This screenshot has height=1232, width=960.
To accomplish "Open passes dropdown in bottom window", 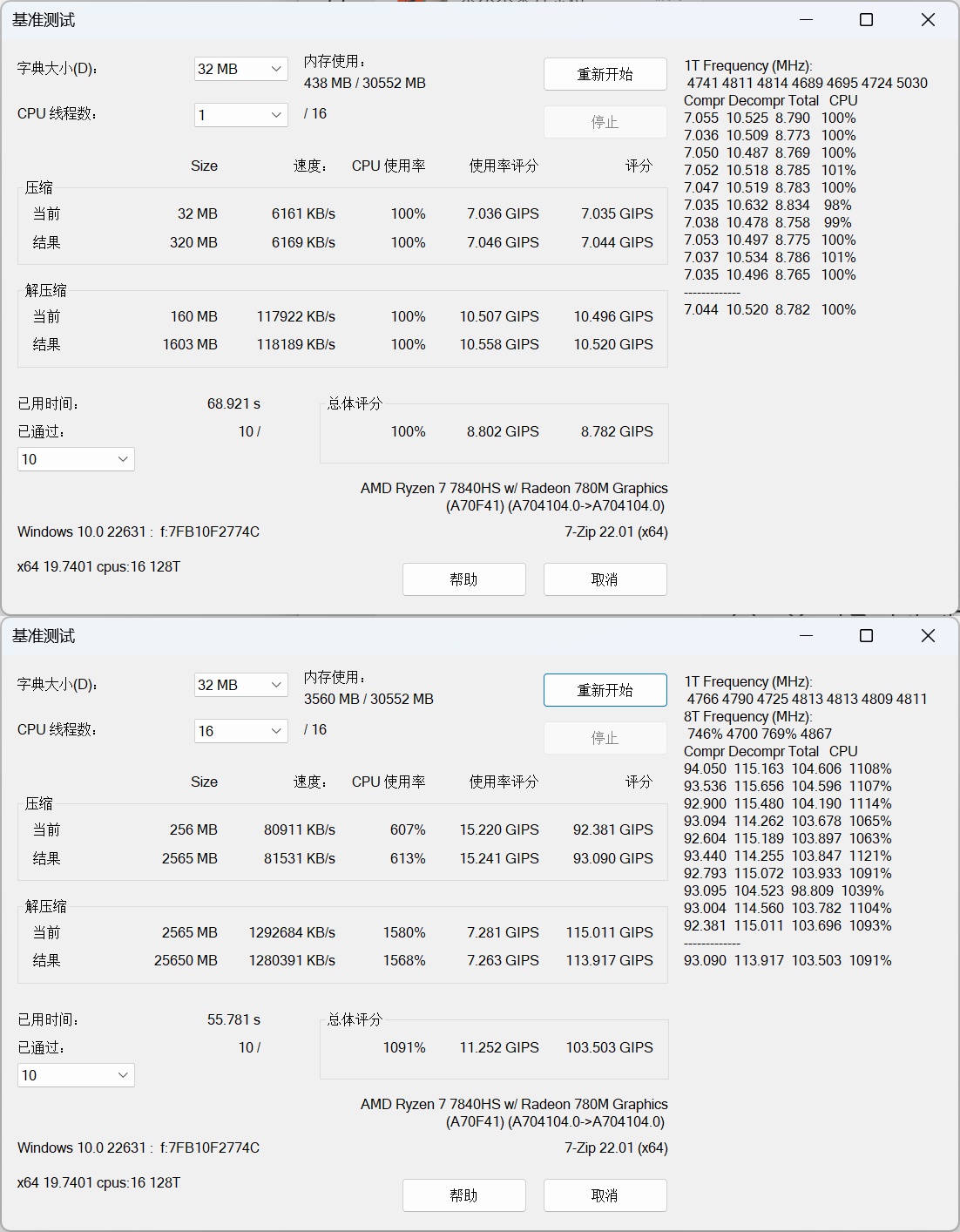I will click(x=76, y=1075).
